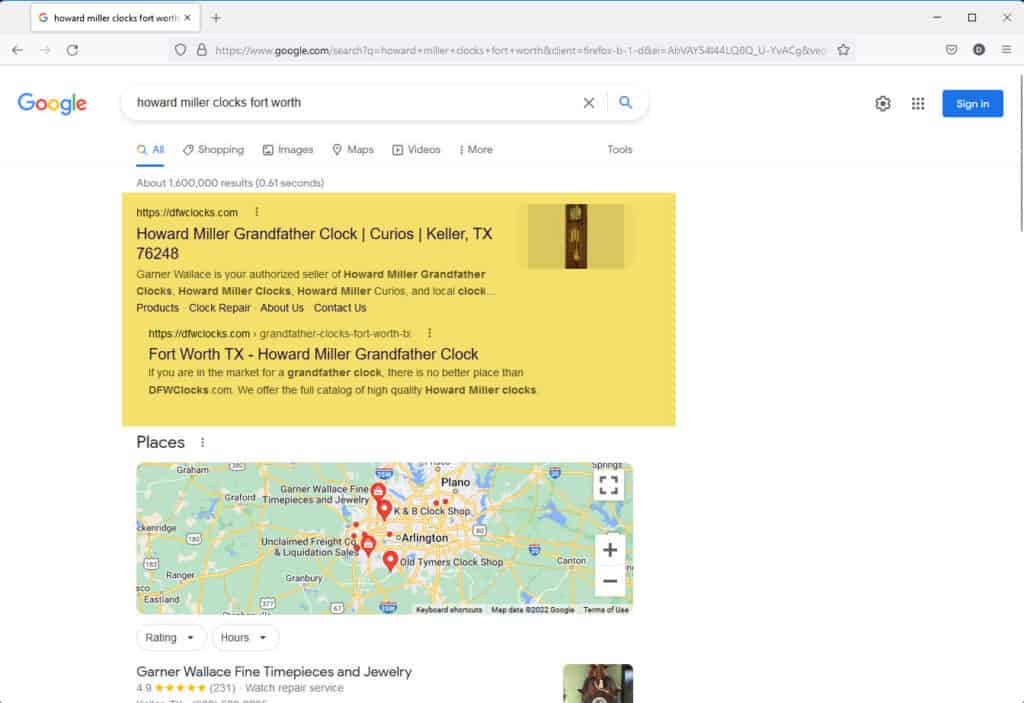Open the Firefox account icon
The height and width of the screenshot is (703, 1024).
[x=978, y=50]
